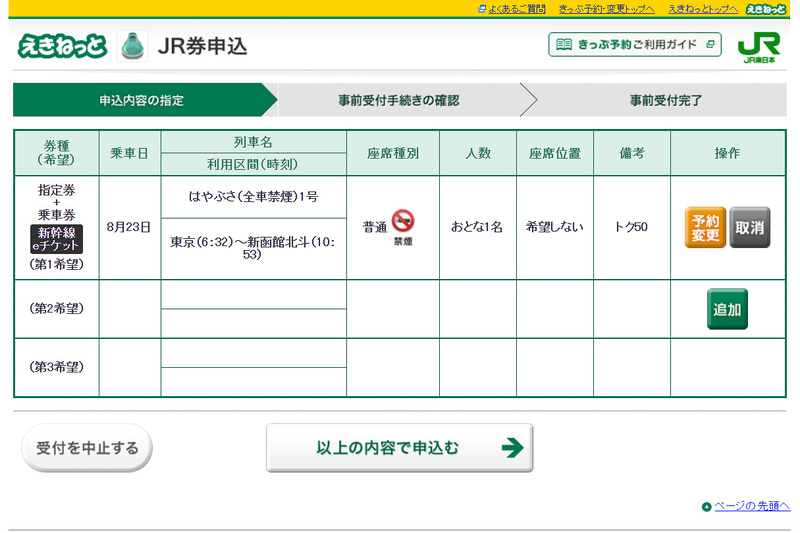
Task: Click the 東京(6:32)～新函館北斗 section text
Action: (253, 247)
